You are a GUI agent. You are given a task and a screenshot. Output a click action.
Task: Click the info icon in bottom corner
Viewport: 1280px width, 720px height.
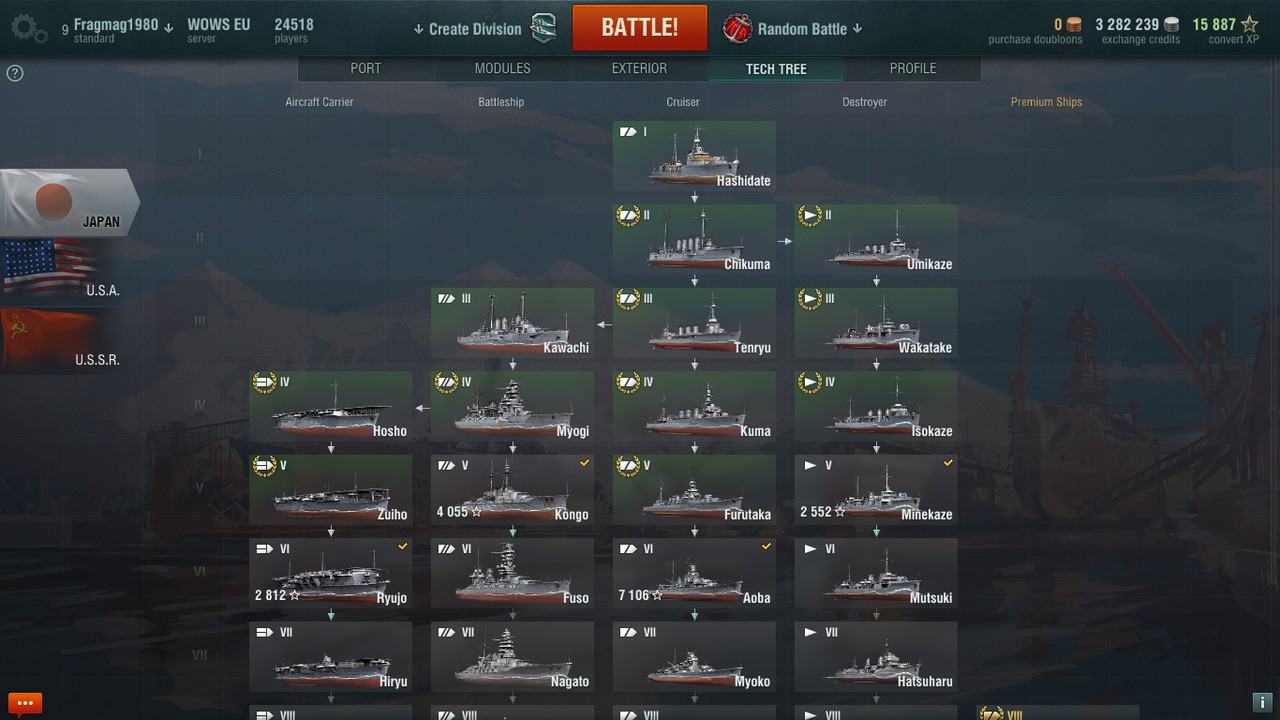click(x=1262, y=702)
